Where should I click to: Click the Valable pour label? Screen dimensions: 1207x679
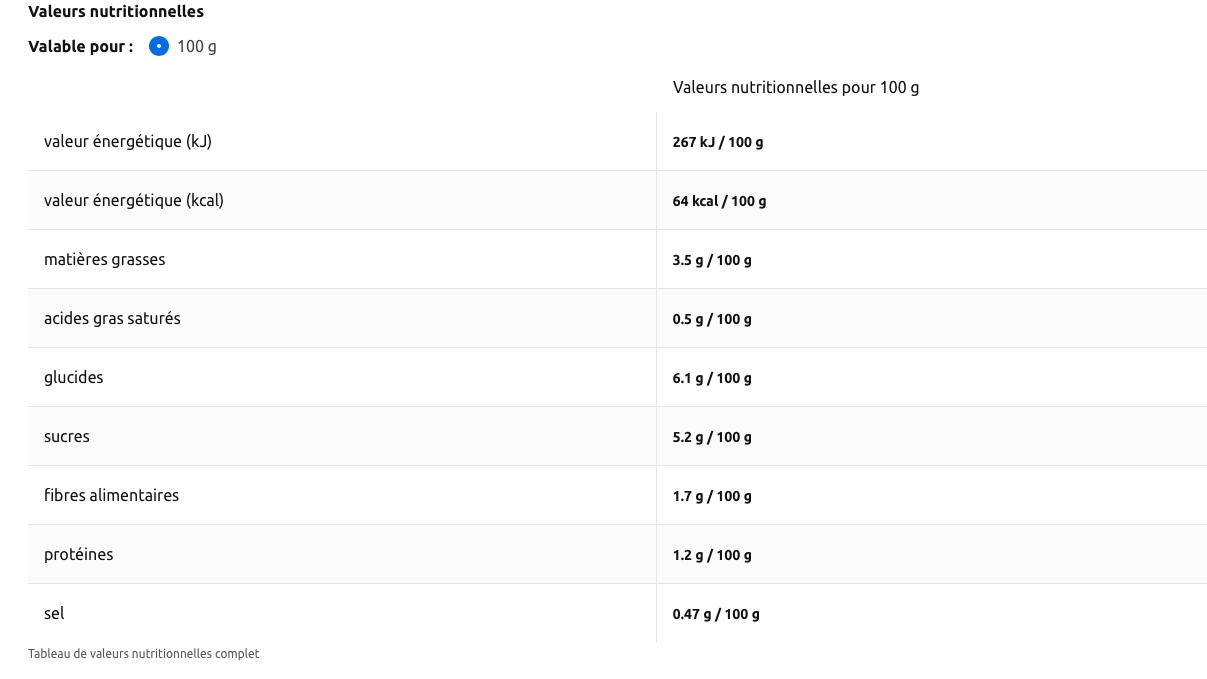point(80,46)
